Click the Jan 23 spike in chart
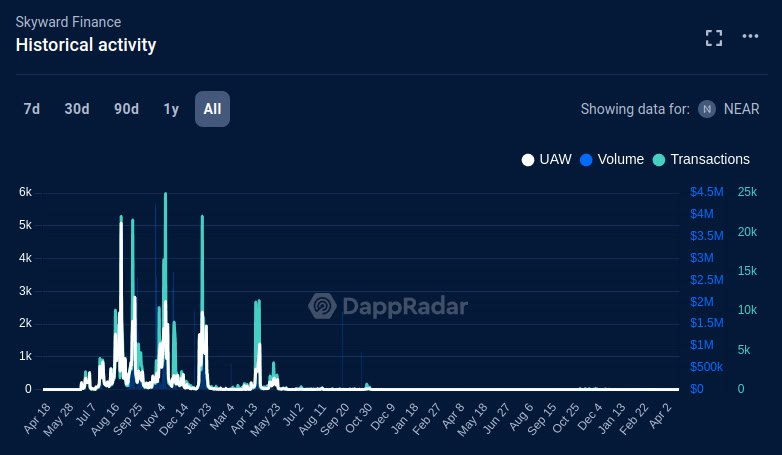 pos(203,220)
